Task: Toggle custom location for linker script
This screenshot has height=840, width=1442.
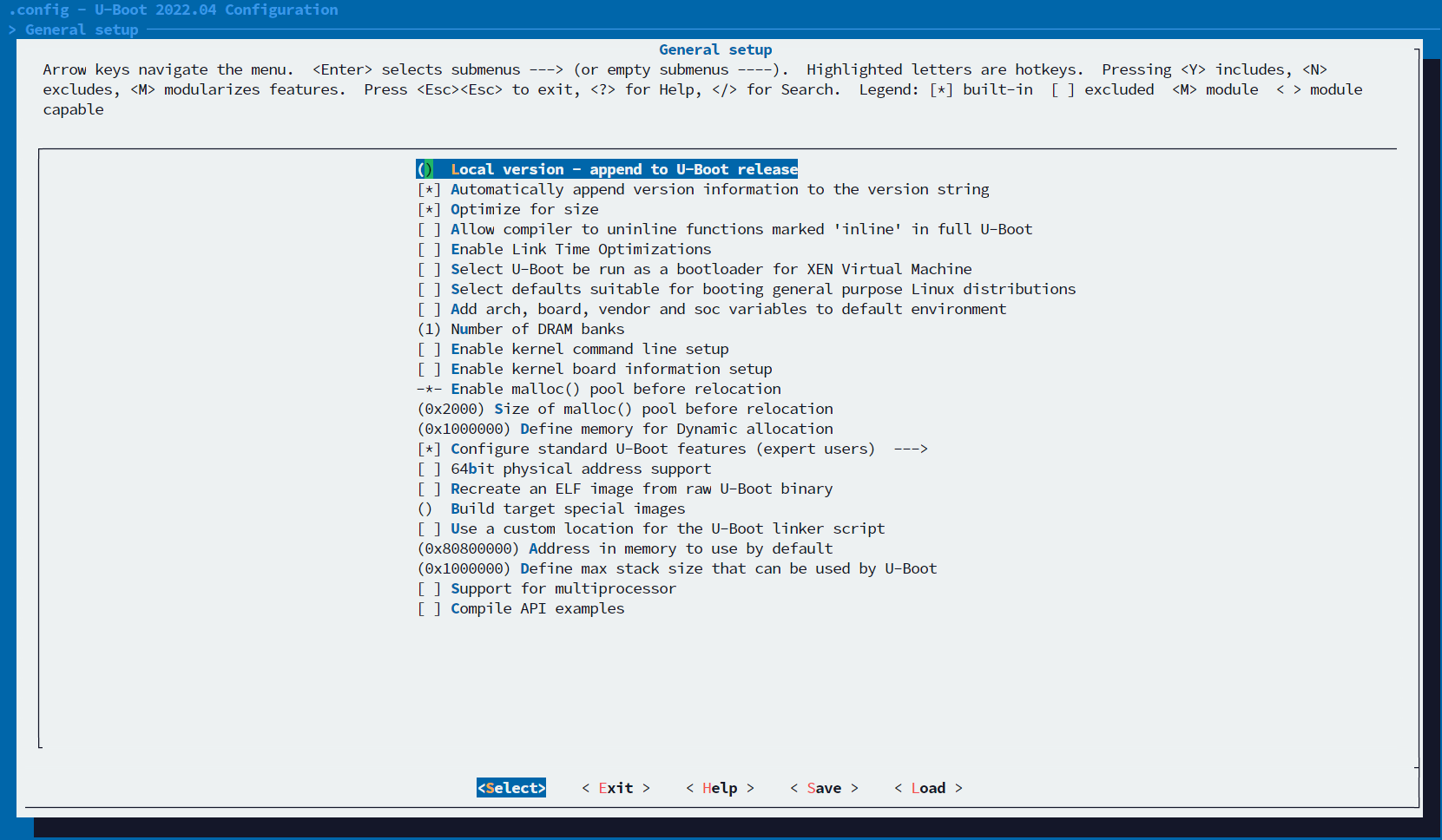Action: click(651, 528)
